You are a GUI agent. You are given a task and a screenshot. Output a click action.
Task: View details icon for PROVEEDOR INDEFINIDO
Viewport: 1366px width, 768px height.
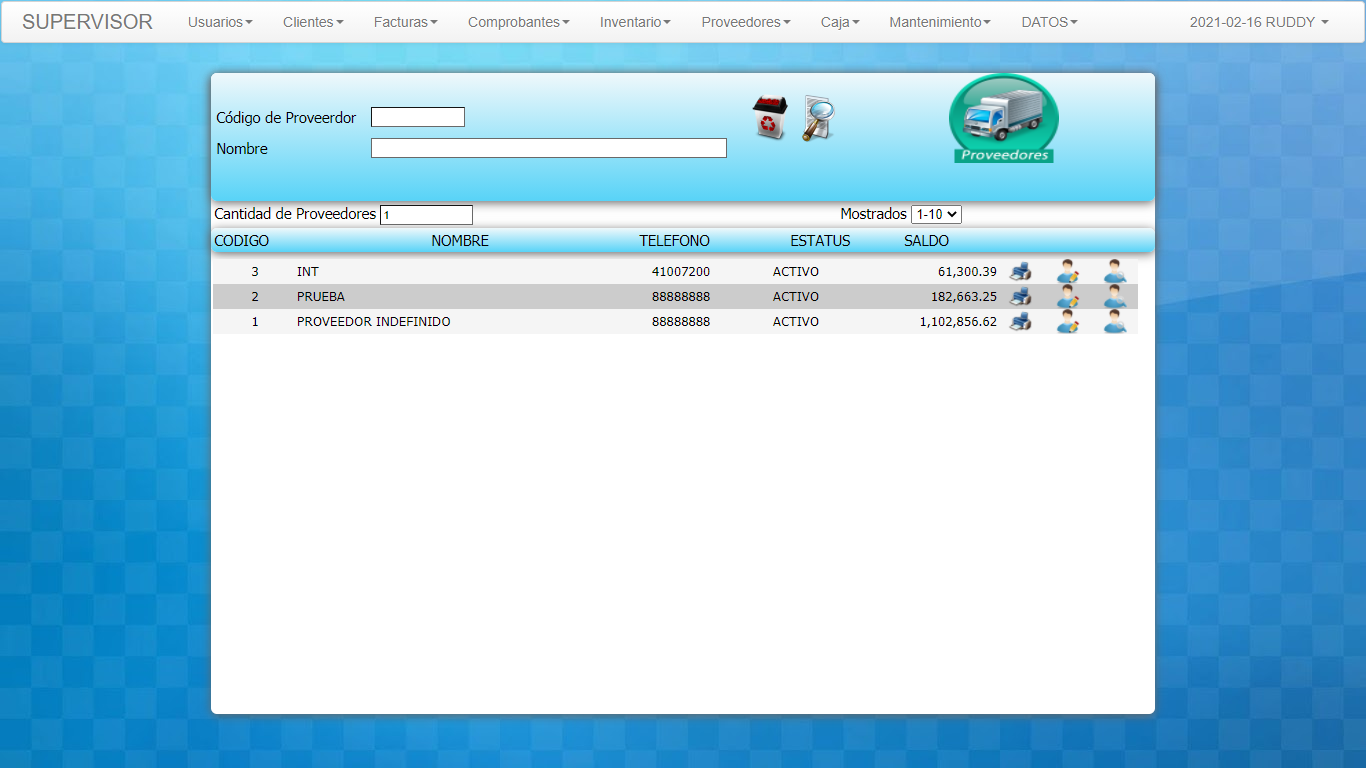(1114, 322)
